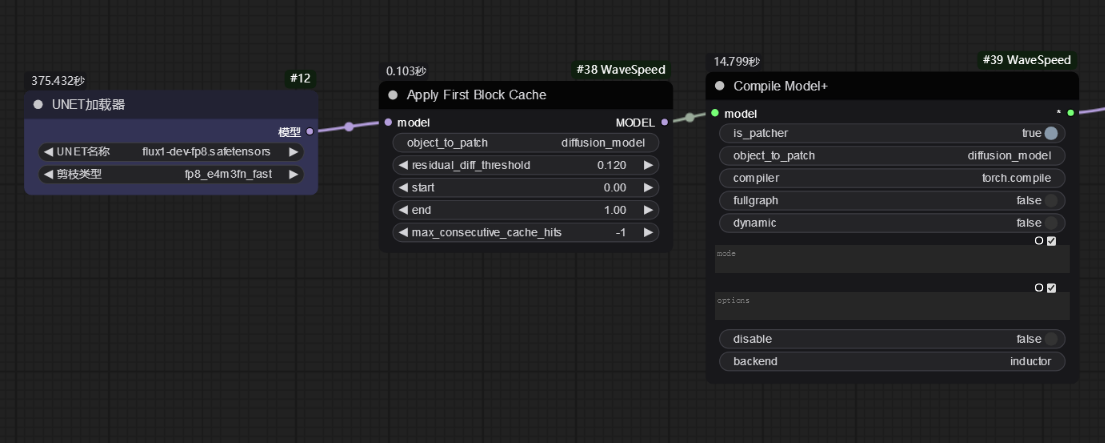The width and height of the screenshot is (1105, 443).
Task: Increase max_consecutive_cache_hits with right arrow
Action: point(648,233)
